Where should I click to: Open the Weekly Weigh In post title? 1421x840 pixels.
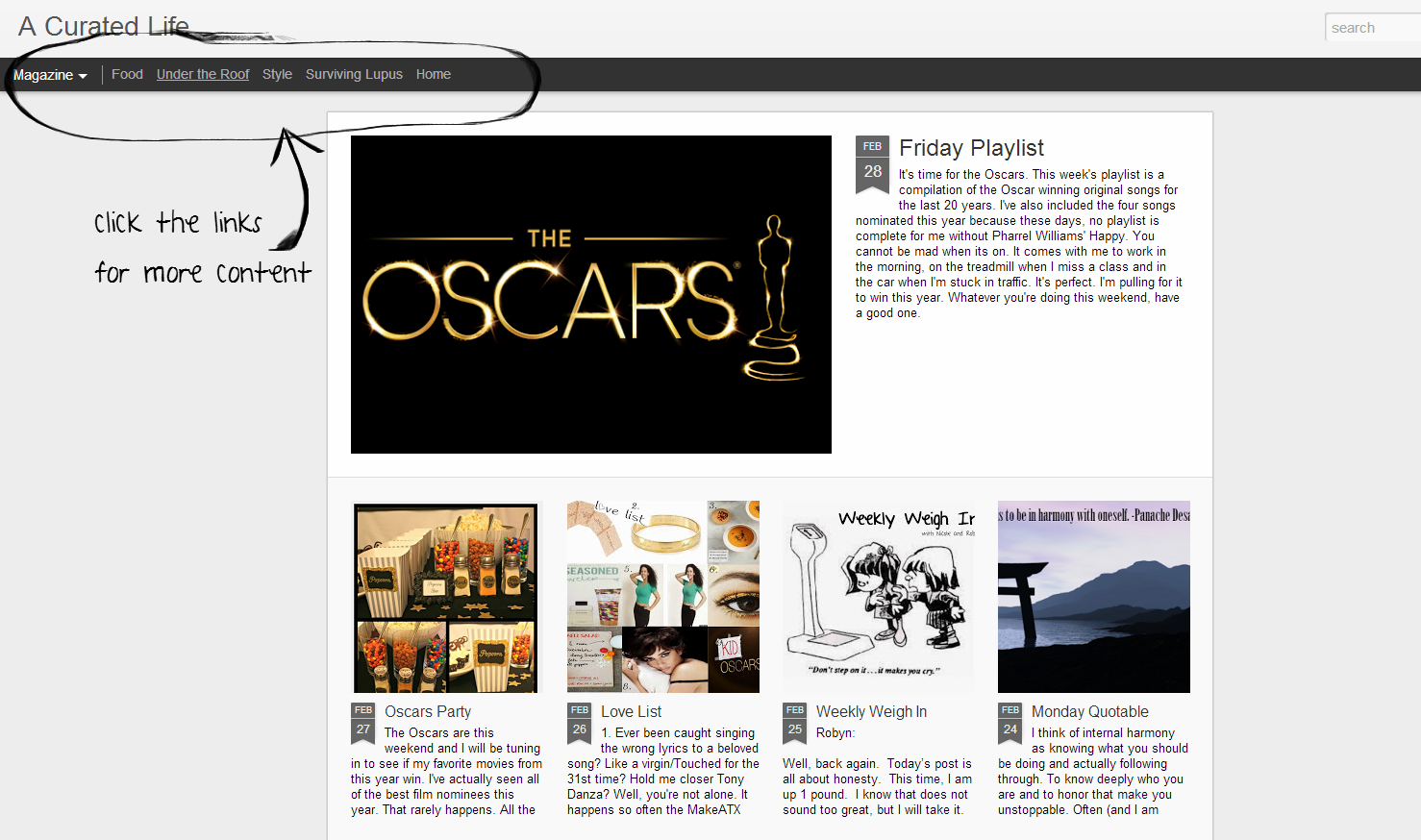click(x=871, y=711)
